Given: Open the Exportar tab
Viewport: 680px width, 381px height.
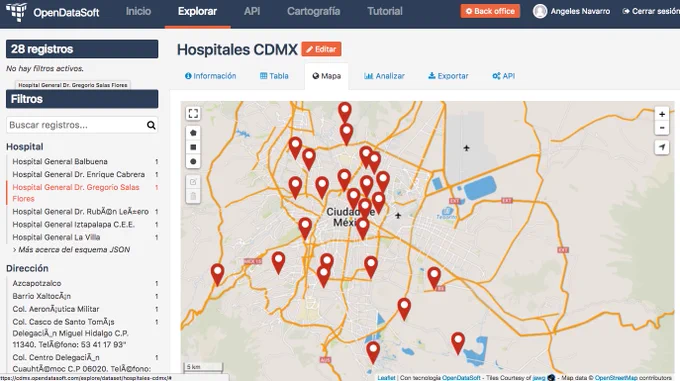Looking at the screenshot, I should (x=448, y=76).
